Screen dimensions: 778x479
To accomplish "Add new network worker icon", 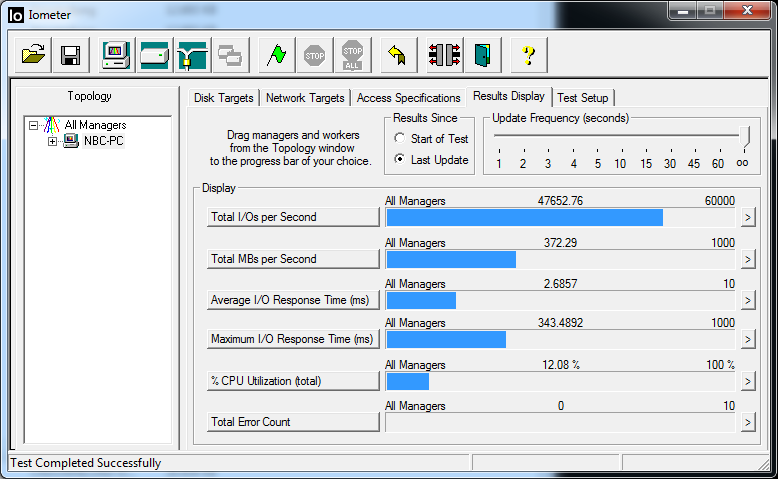I will [193, 55].
